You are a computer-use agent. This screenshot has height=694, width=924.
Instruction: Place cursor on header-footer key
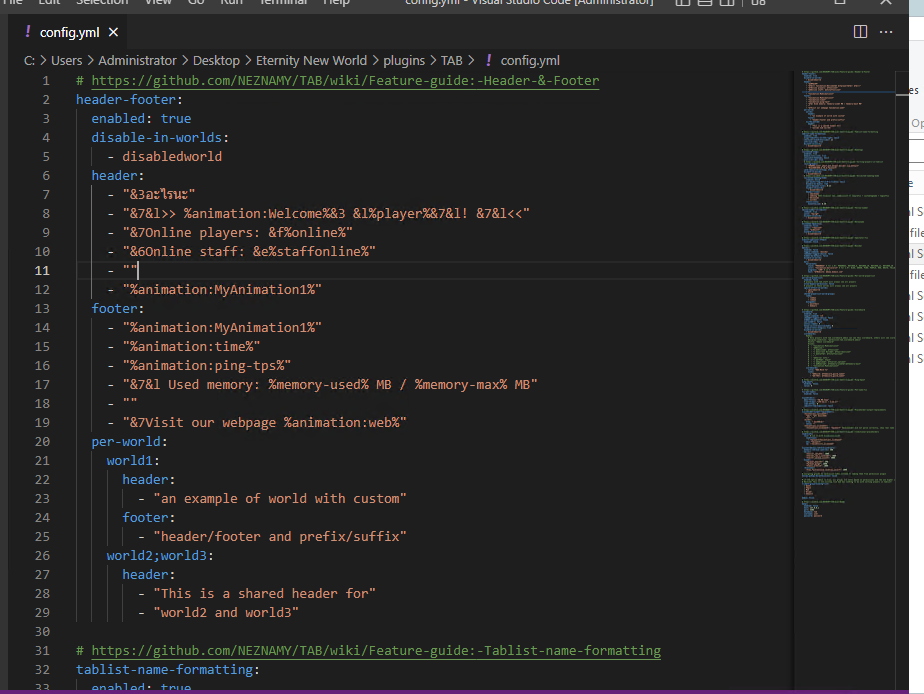126,100
